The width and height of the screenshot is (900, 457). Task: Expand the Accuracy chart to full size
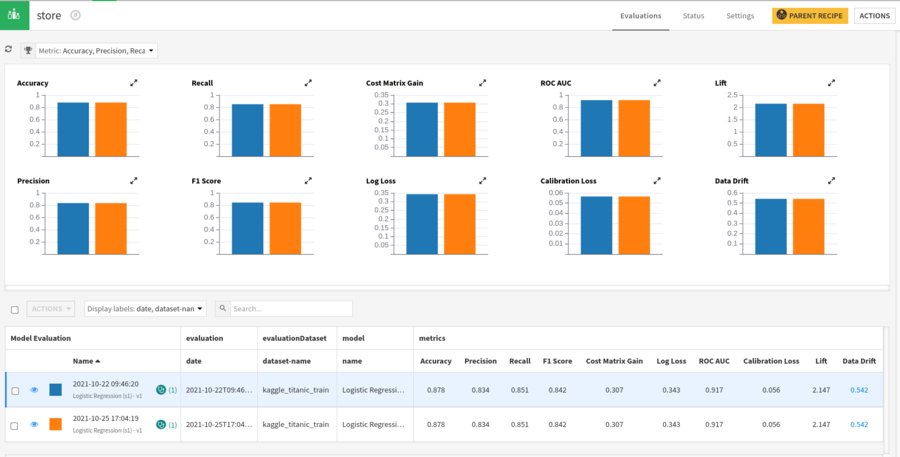click(x=134, y=83)
